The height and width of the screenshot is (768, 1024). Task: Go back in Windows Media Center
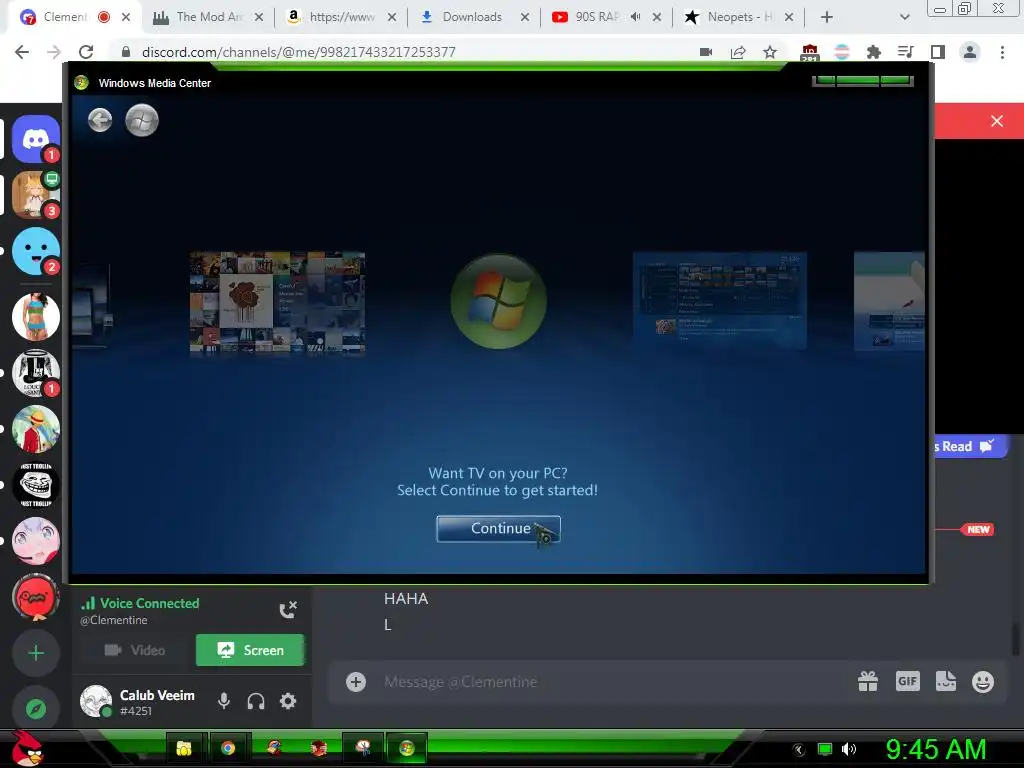100,120
